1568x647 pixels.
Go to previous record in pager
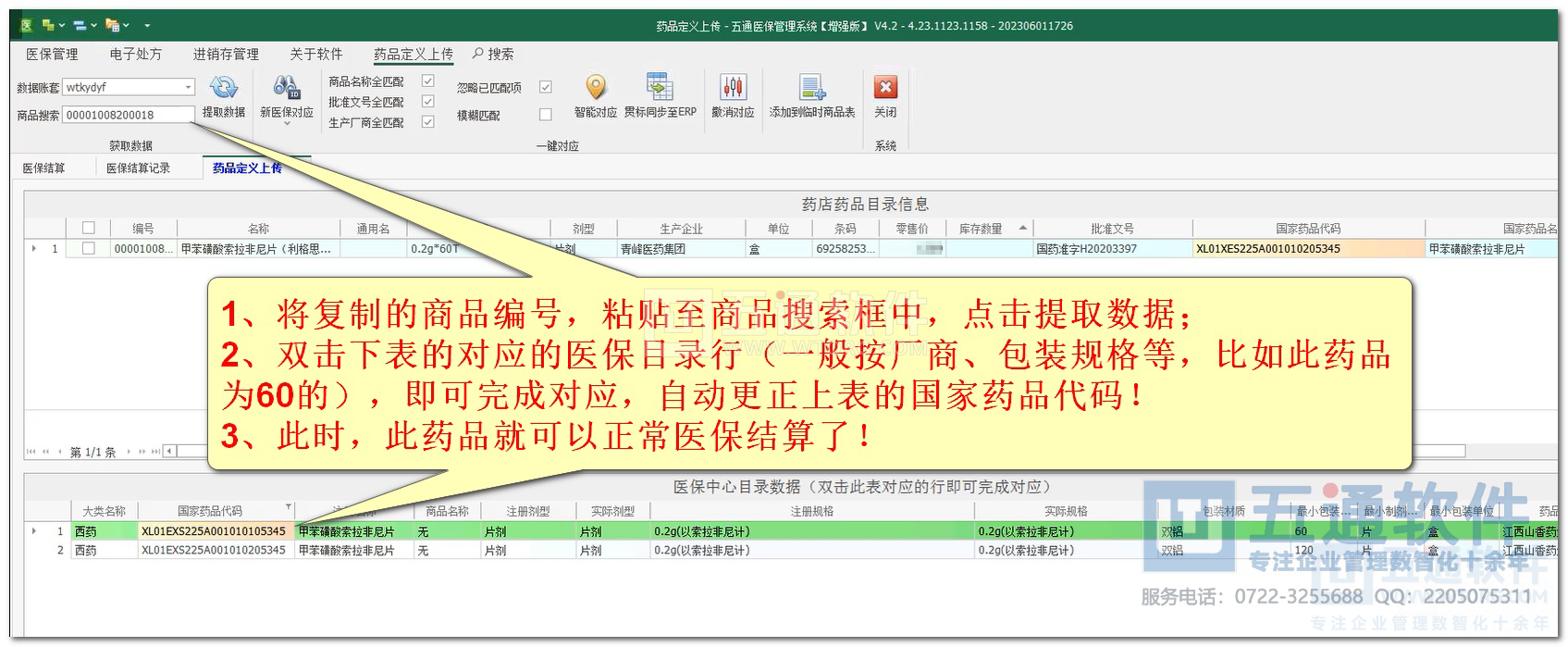[60, 452]
